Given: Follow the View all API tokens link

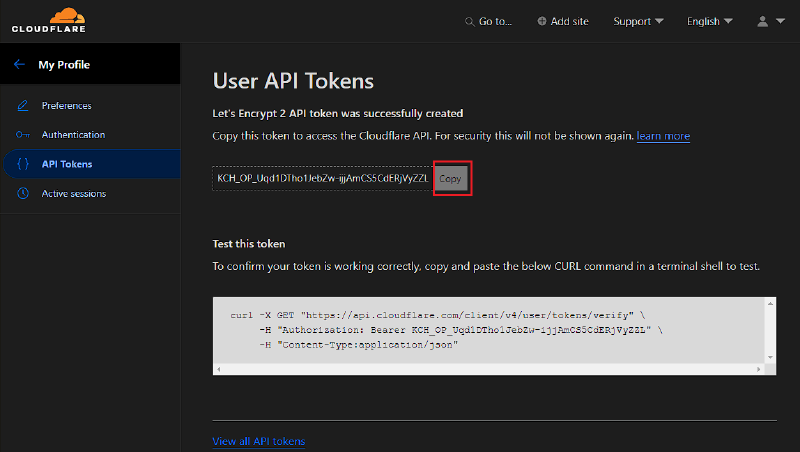Looking at the screenshot, I should coord(259,441).
